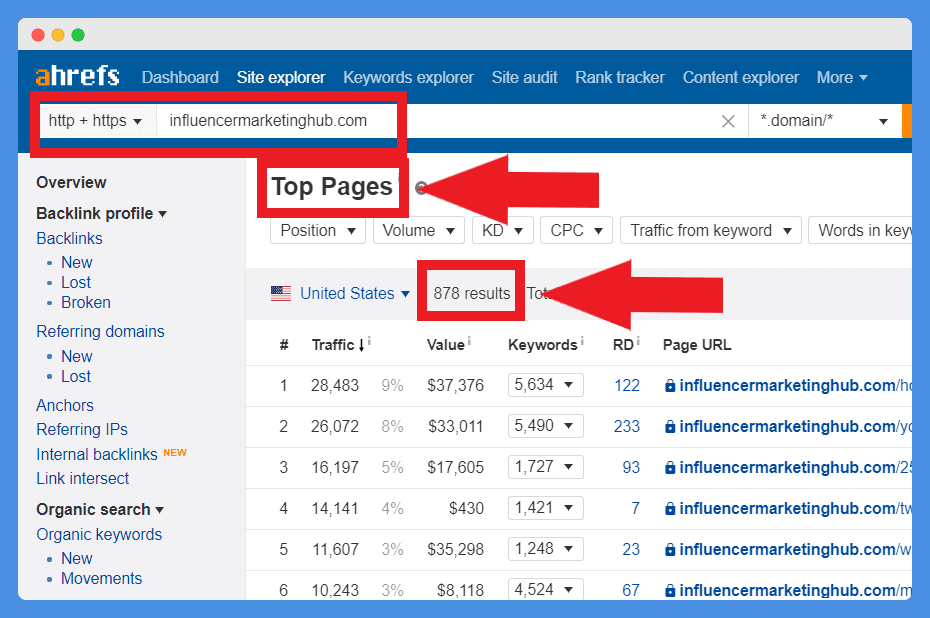Go to Site audit
Image resolution: width=930 pixels, height=618 pixels.
[x=524, y=77]
